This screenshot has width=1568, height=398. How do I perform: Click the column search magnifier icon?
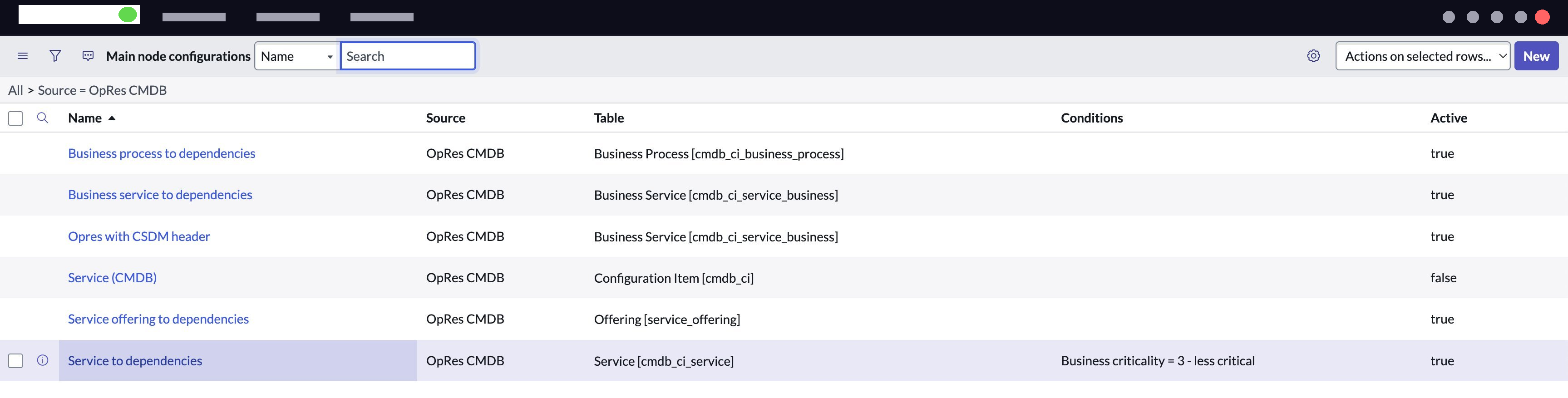click(x=43, y=118)
